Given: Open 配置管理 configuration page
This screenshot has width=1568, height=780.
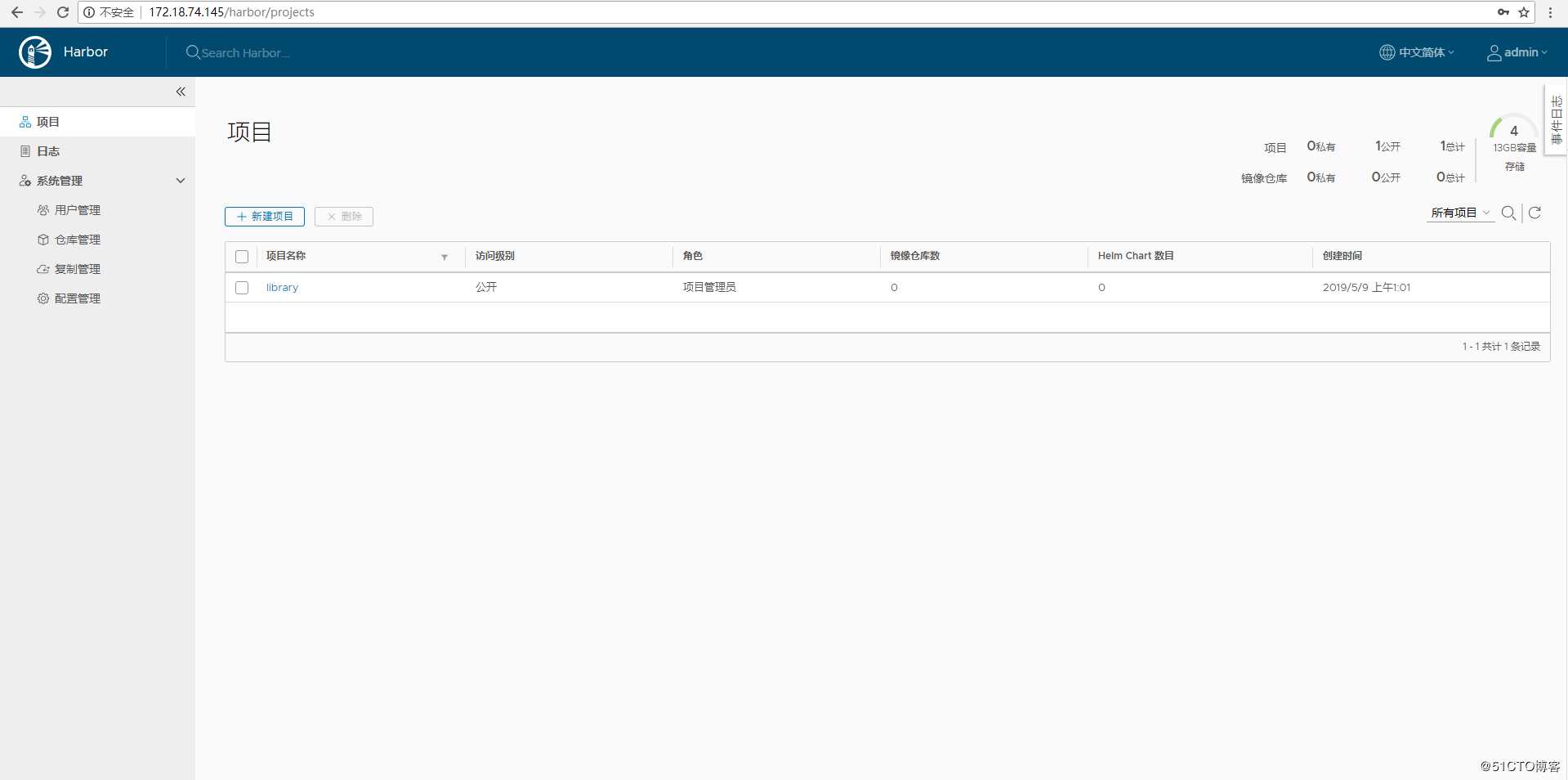Looking at the screenshot, I should click(x=77, y=298).
